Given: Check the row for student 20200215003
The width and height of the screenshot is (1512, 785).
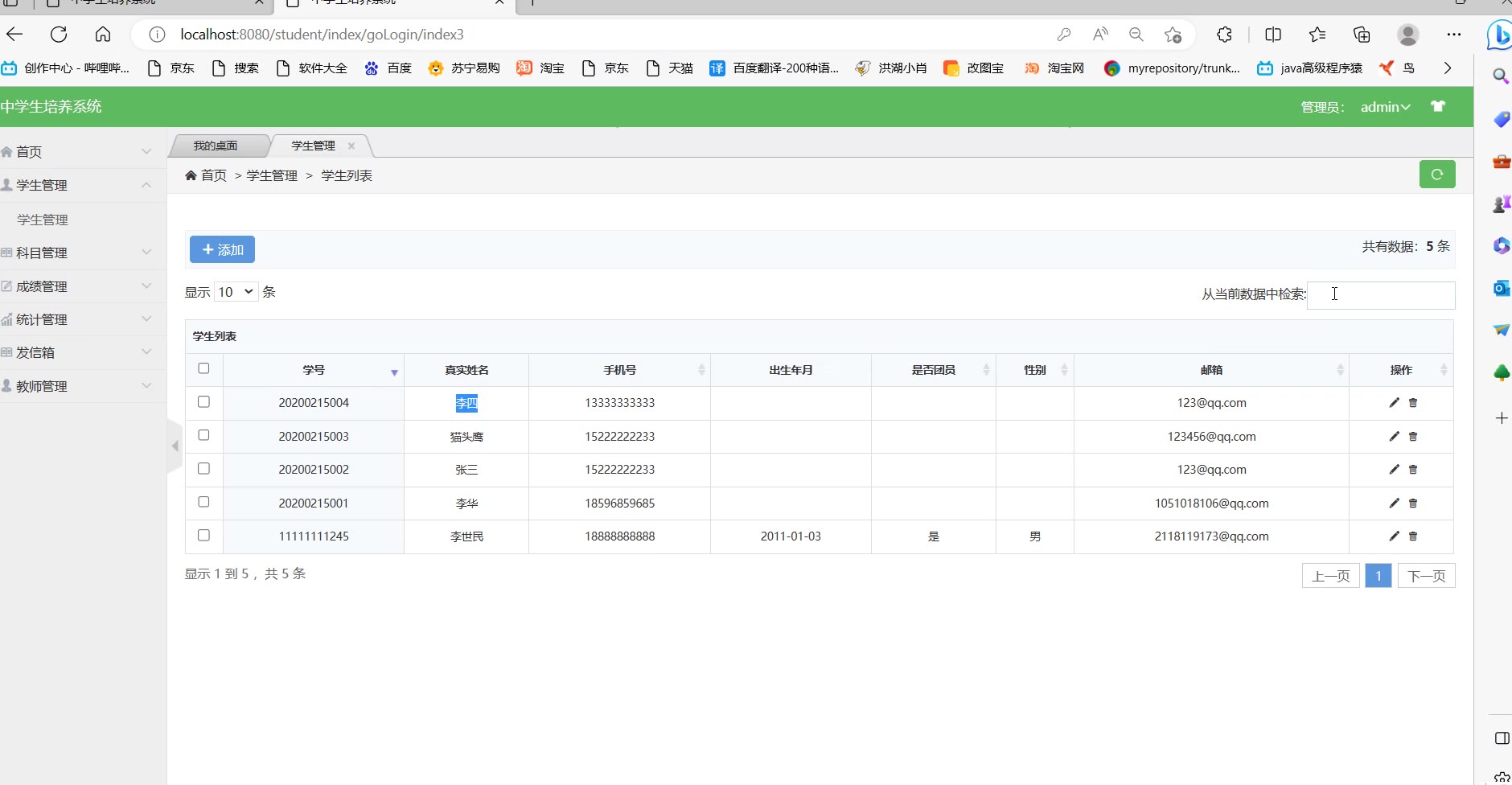Looking at the screenshot, I should 203,435.
